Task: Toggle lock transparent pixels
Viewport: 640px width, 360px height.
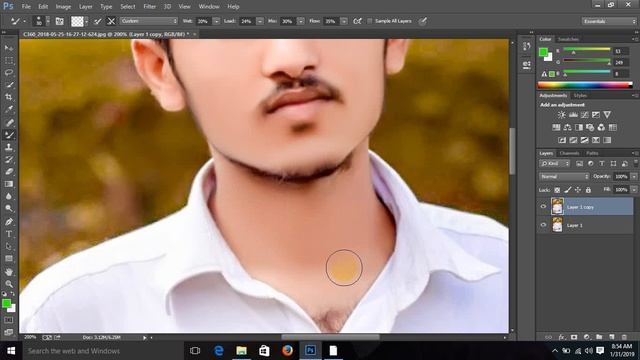Action: pyautogui.click(x=557, y=190)
